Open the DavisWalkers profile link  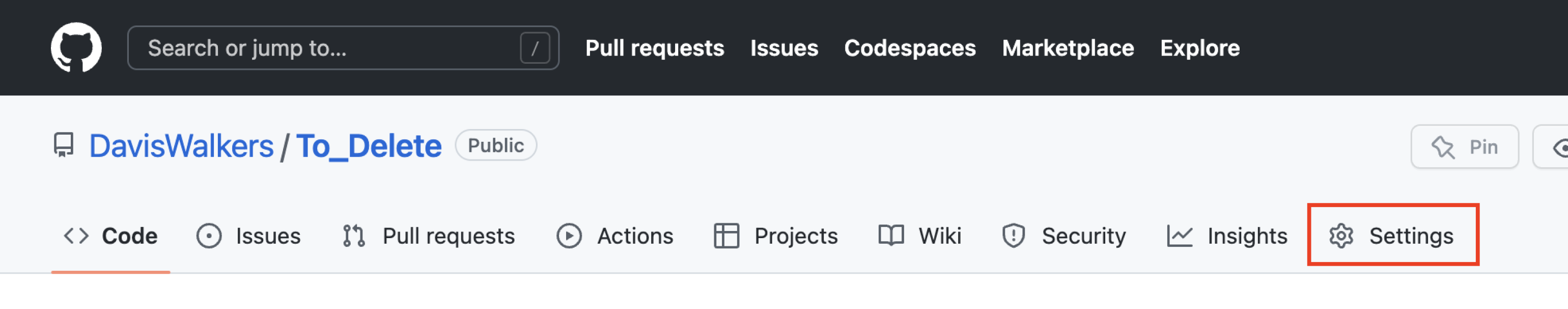181,146
